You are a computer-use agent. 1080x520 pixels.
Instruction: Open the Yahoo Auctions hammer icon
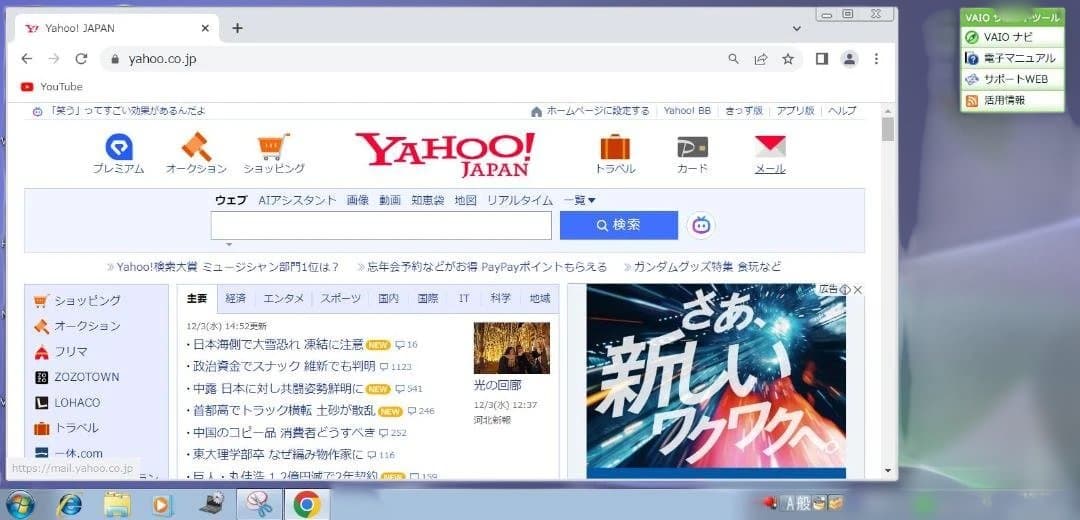(195, 148)
